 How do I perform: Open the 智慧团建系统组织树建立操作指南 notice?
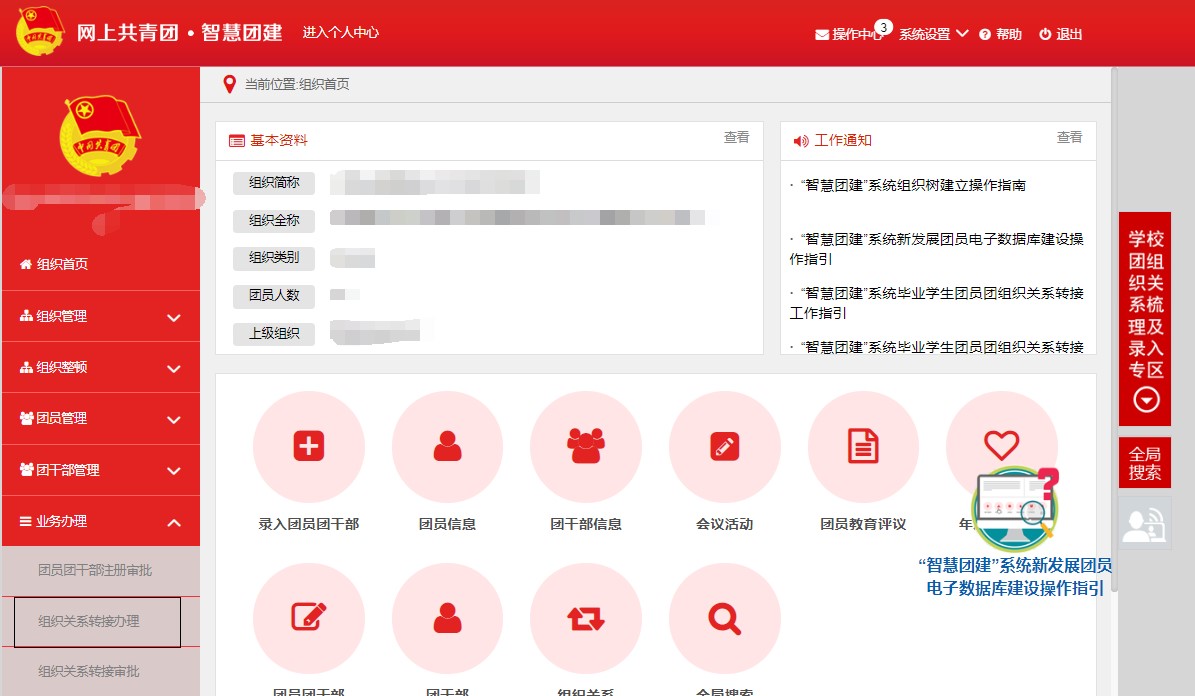click(913, 186)
